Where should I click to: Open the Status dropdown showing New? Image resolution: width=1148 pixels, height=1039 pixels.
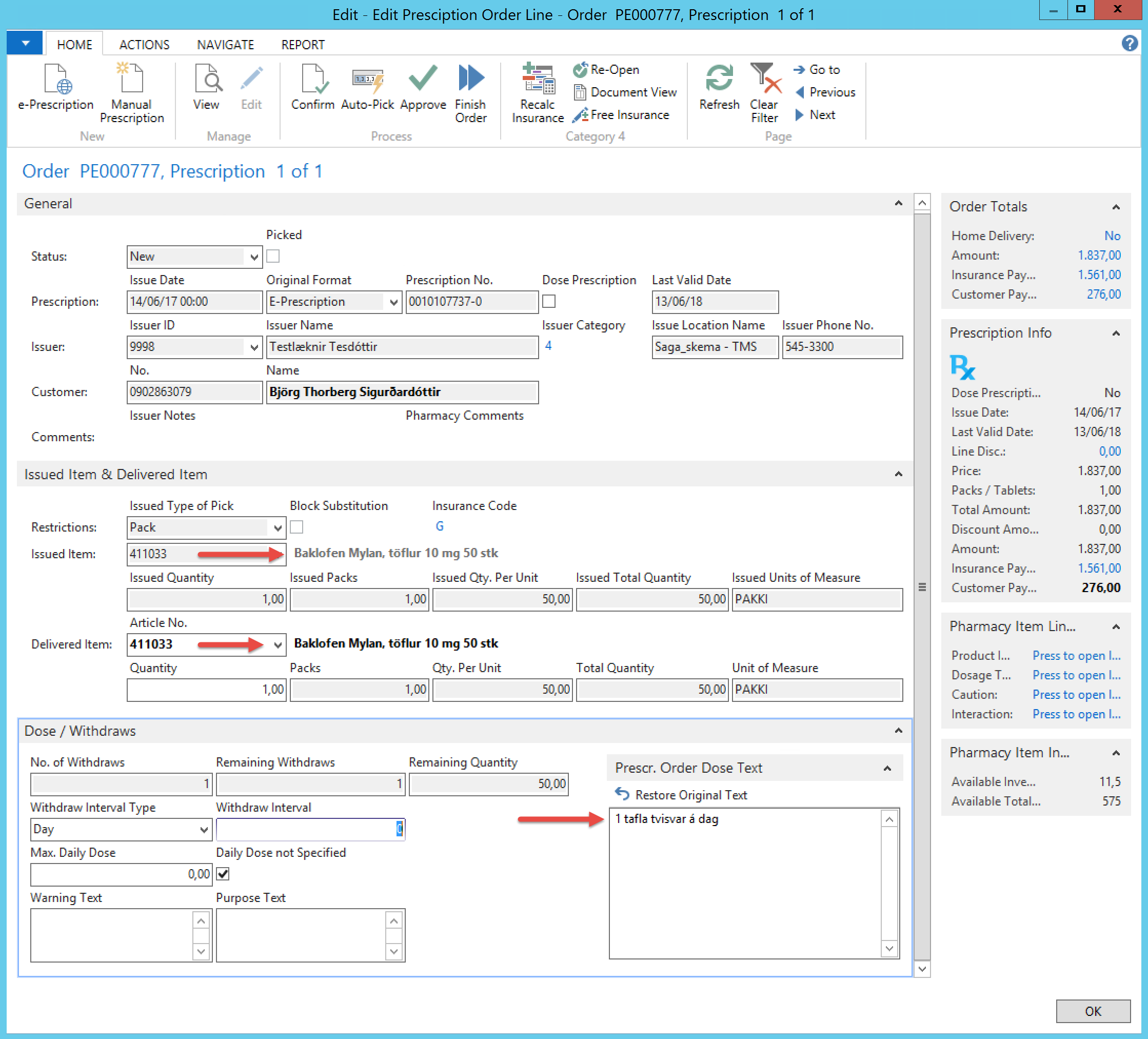click(x=254, y=257)
